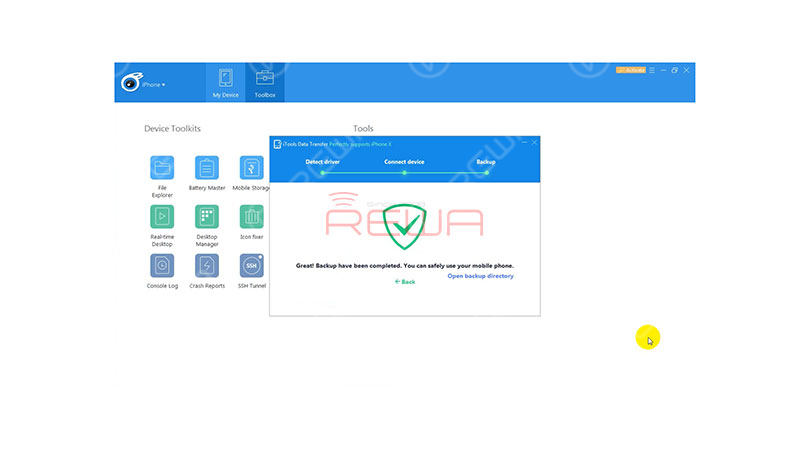
Task: Open the hamburger menu in title bar
Action: pos(652,70)
